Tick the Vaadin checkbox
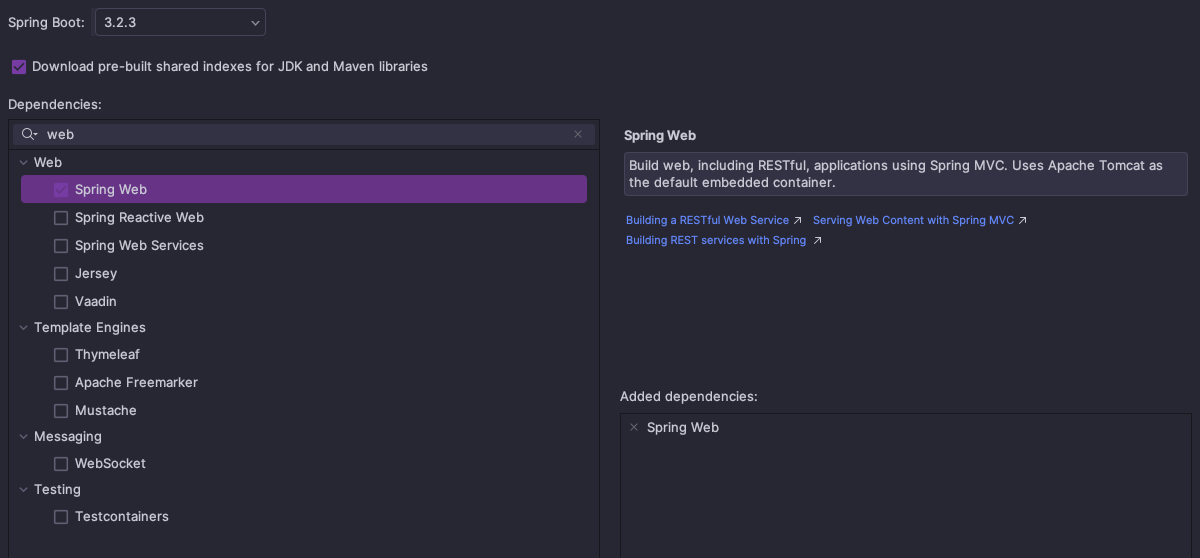This screenshot has width=1200, height=558. point(61,301)
